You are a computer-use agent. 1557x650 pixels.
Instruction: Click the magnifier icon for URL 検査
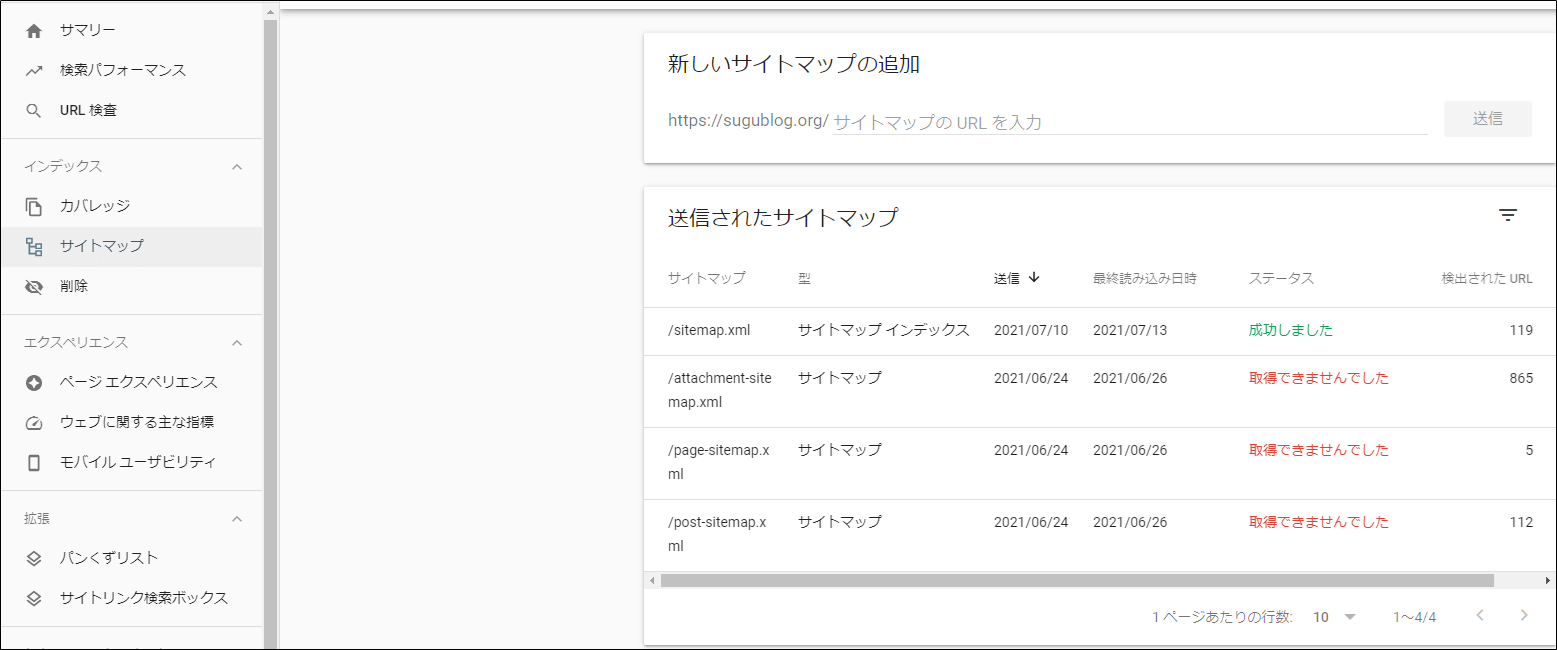tap(34, 111)
